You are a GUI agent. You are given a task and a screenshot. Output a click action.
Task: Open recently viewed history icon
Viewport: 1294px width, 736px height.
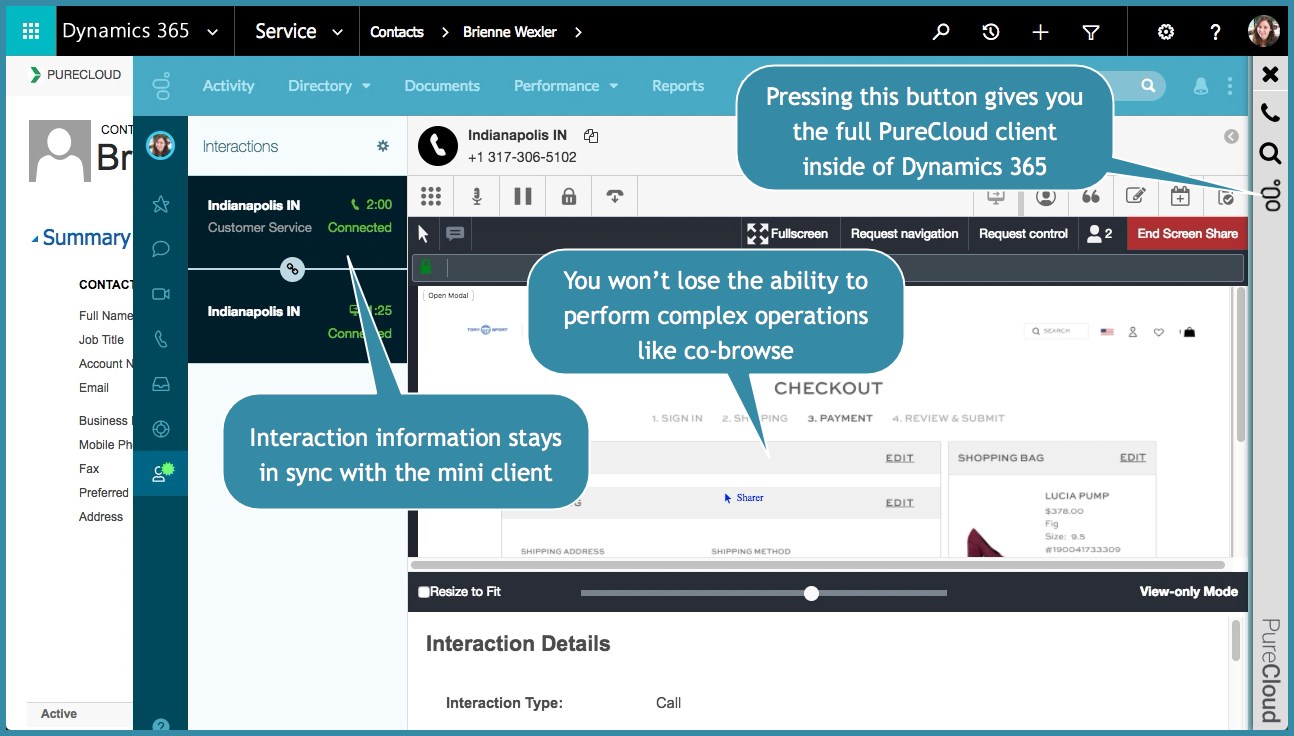(991, 32)
